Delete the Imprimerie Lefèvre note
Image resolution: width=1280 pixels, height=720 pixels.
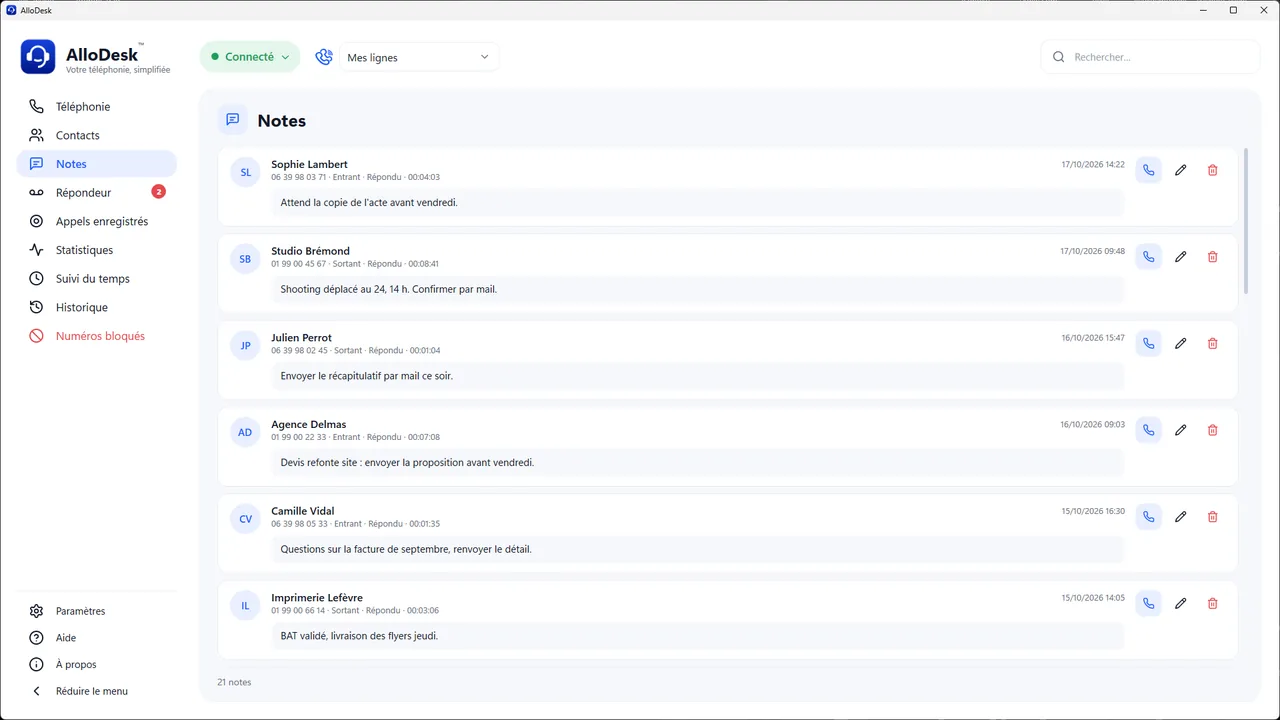(1213, 603)
